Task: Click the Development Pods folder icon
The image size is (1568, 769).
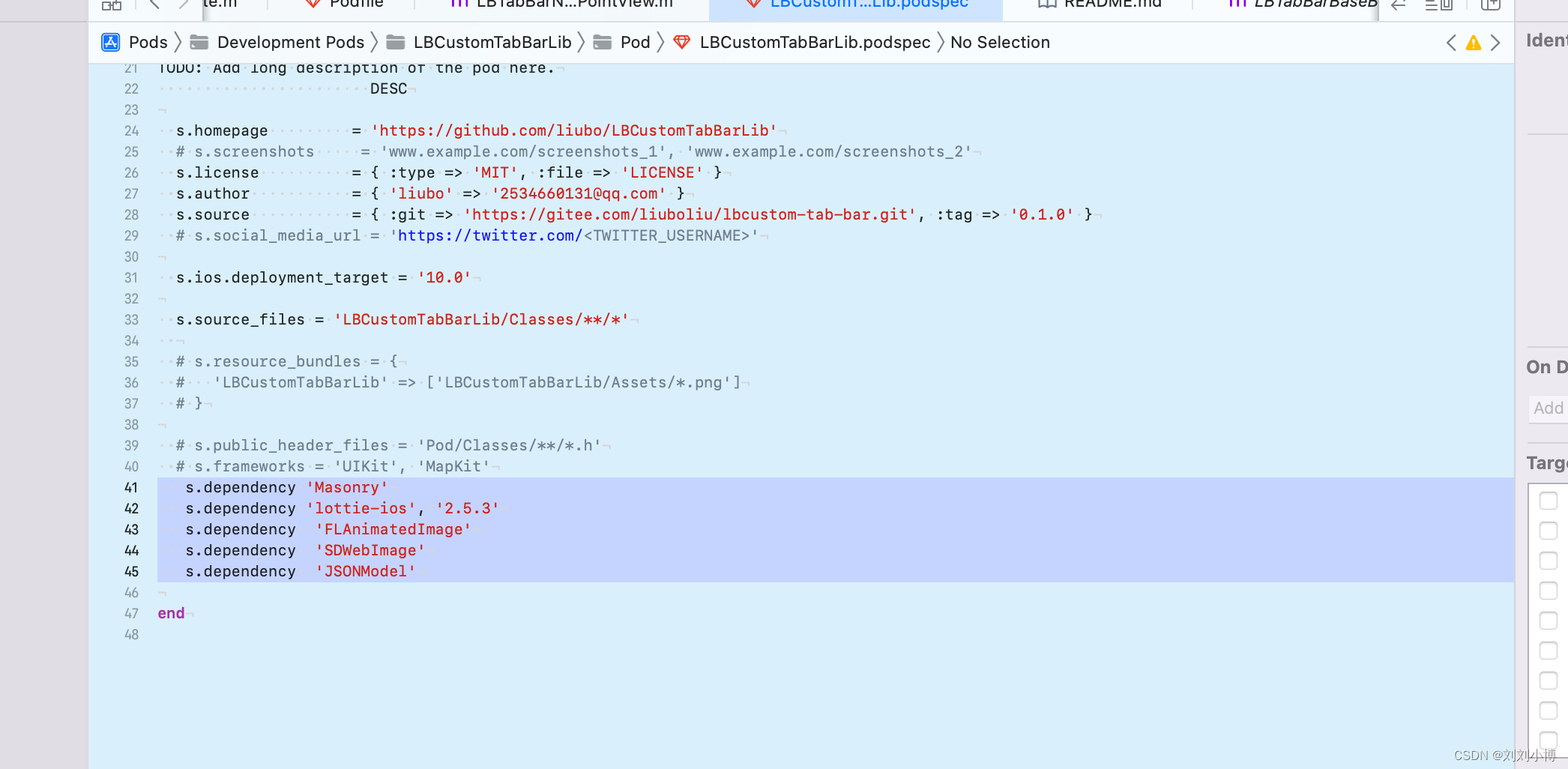Action: coord(199,42)
